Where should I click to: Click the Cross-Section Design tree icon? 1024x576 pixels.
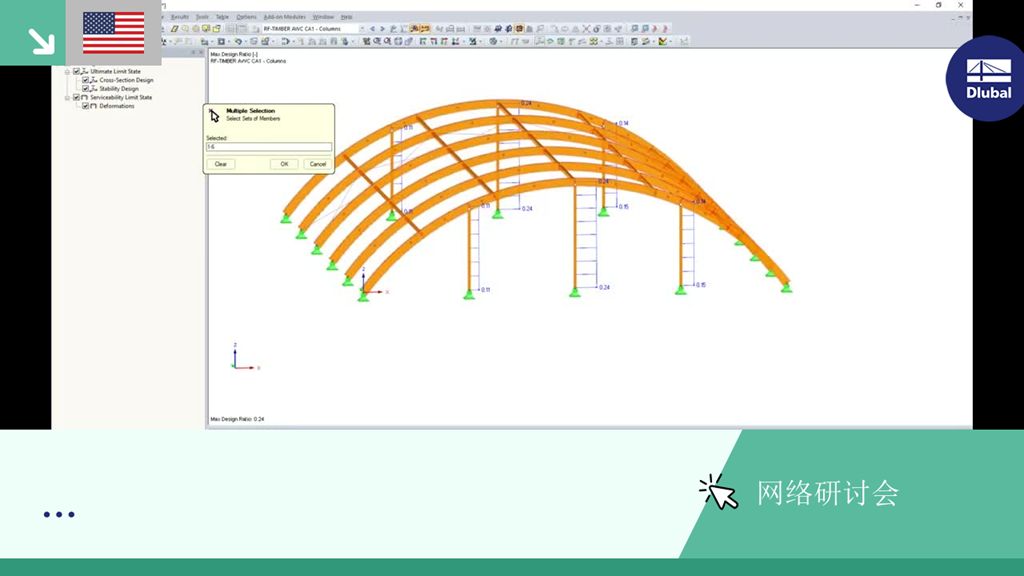click(x=94, y=80)
